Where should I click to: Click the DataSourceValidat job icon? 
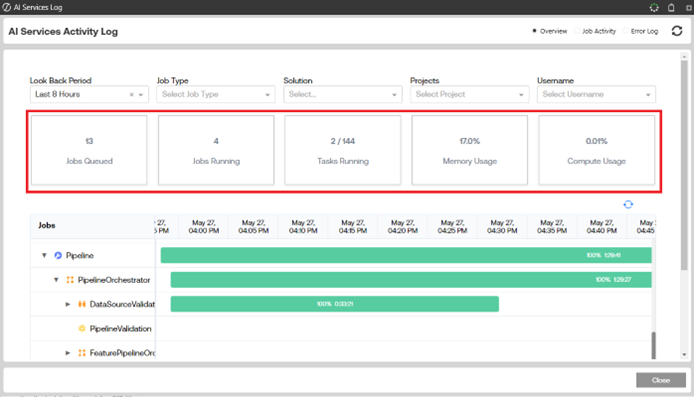point(82,304)
